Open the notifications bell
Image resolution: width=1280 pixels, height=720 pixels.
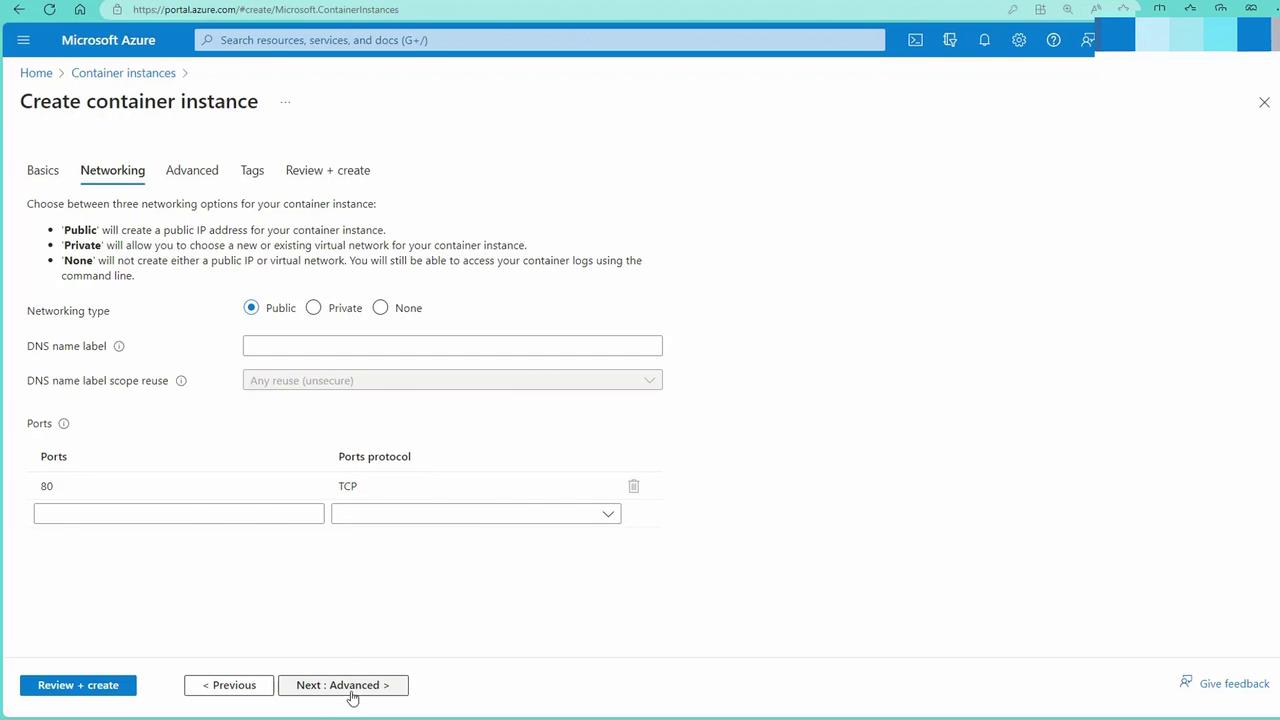pyautogui.click(x=984, y=40)
